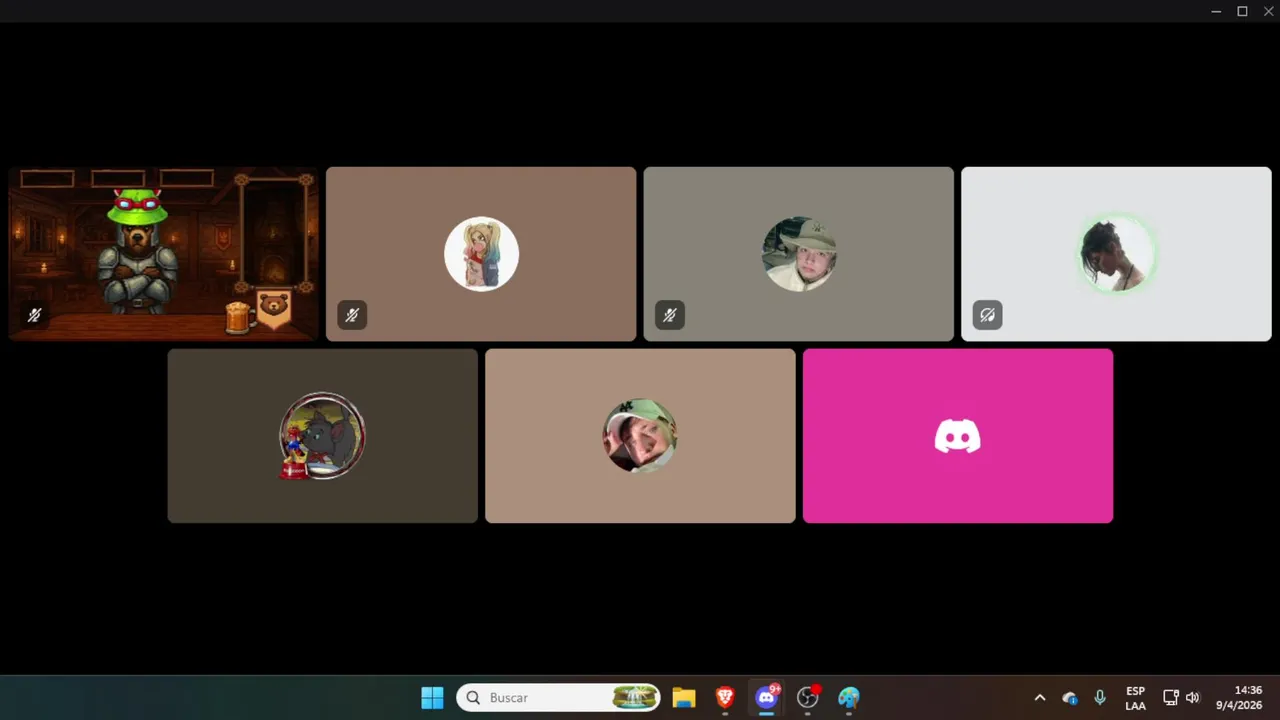Screen dimensions: 1280x720
Task: Open the Windows Start menu
Action: point(432,698)
